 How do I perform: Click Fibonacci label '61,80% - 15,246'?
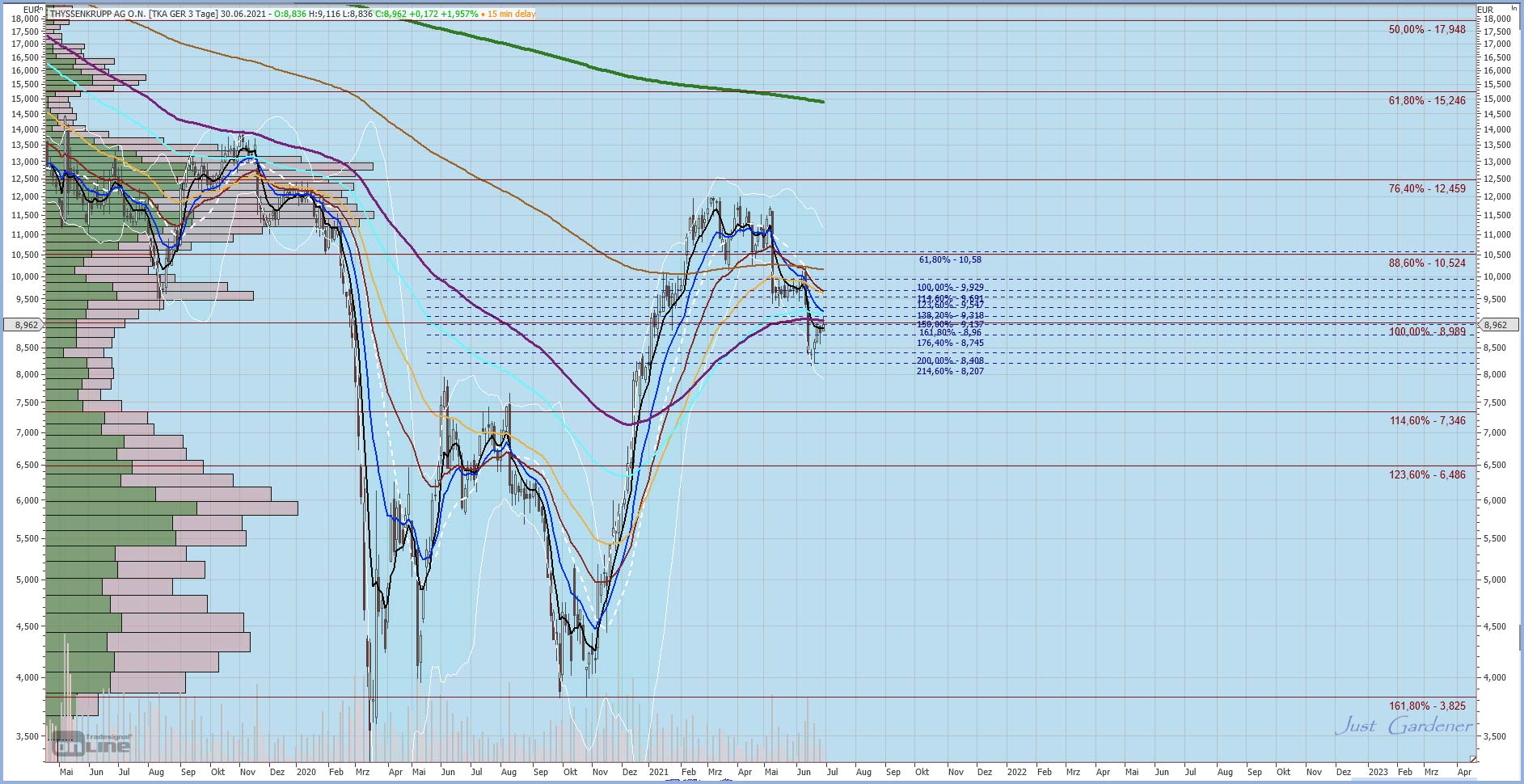click(1427, 101)
